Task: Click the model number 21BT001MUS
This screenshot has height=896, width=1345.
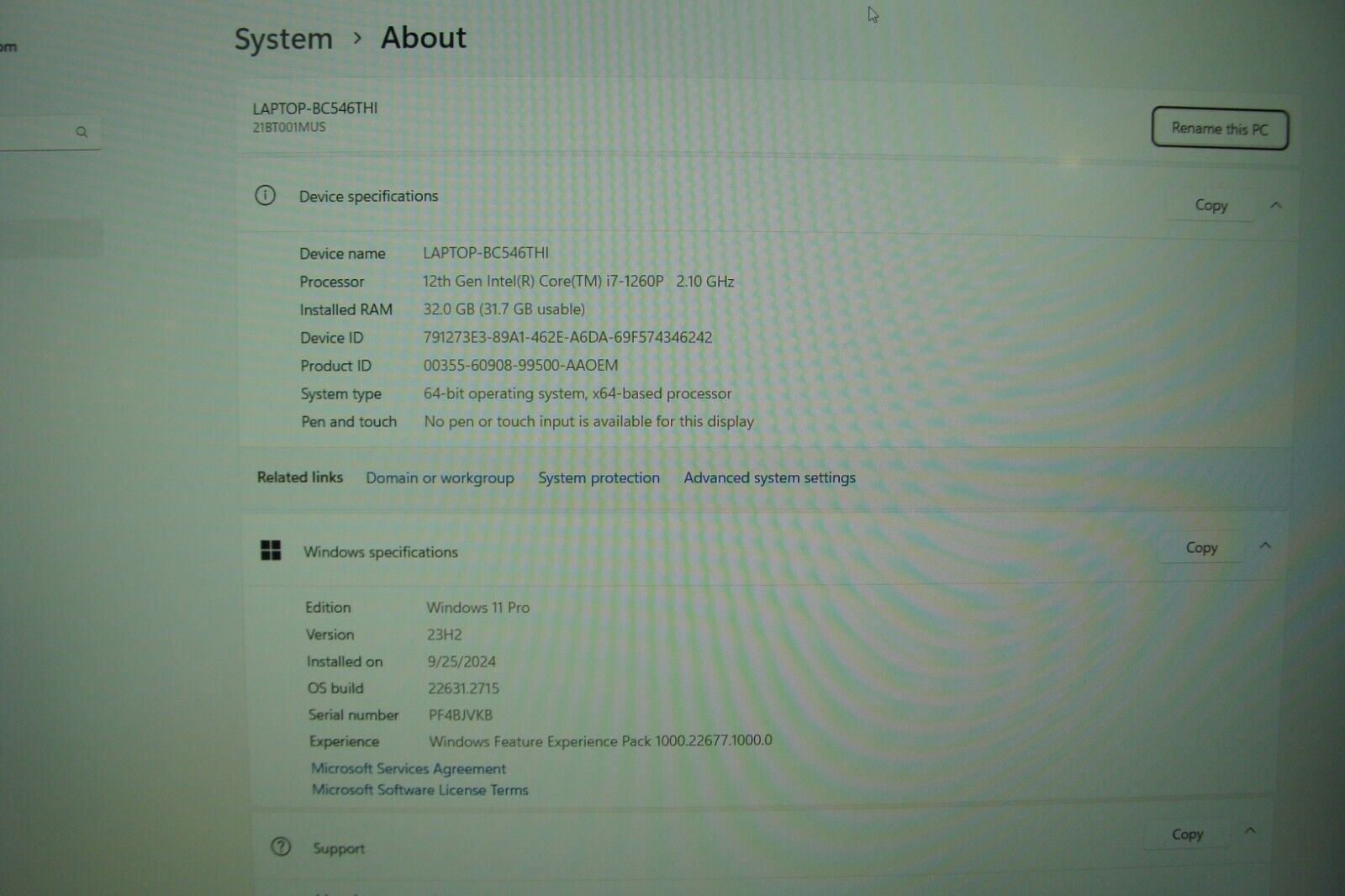Action: [289, 127]
